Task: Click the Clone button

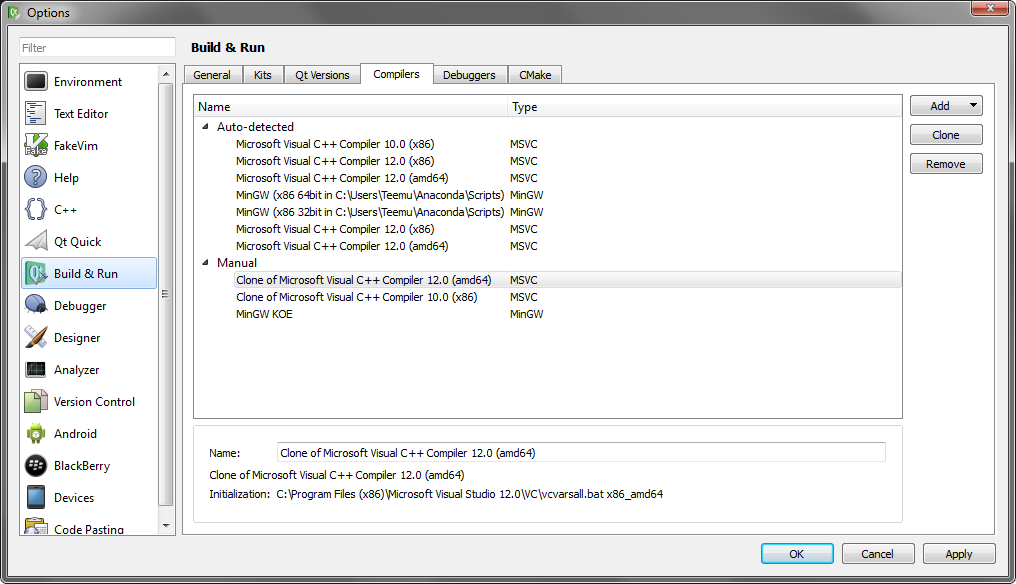Action: click(946, 135)
